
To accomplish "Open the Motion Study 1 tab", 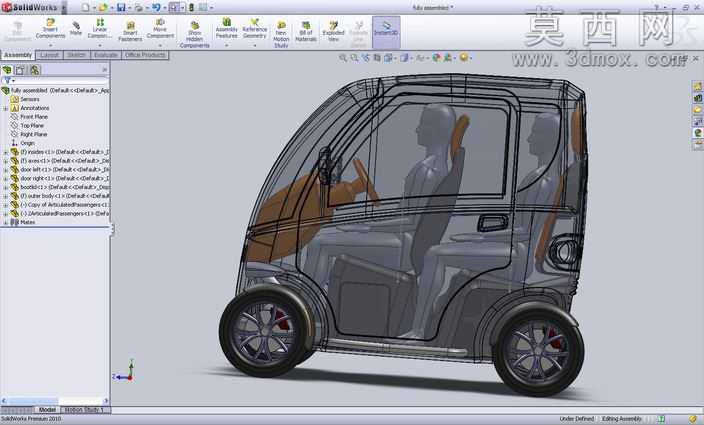I will click(84, 410).
